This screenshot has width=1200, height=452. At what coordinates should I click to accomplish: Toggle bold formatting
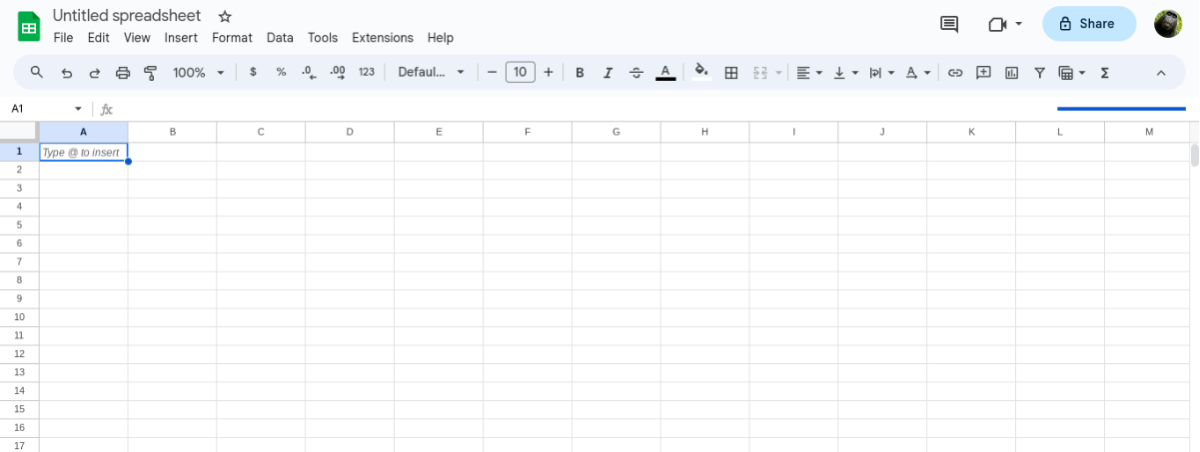coord(580,72)
